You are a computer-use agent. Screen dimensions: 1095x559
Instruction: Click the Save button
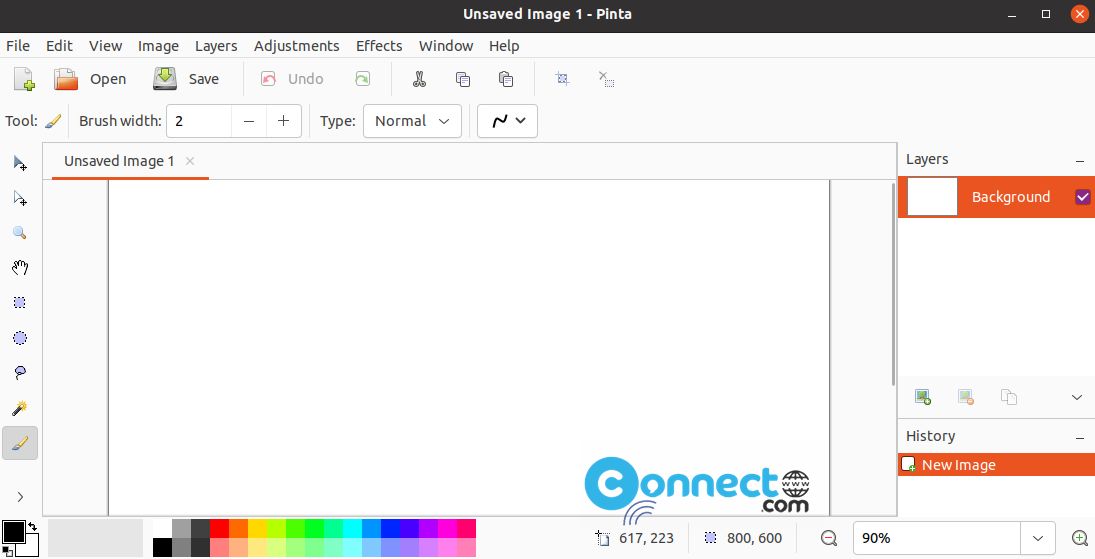pyautogui.click(x=186, y=79)
